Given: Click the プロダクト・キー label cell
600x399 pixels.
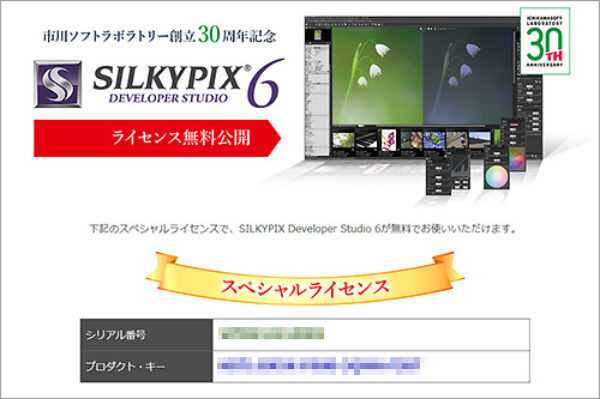Looking at the screenshot, I should point(146,366).
